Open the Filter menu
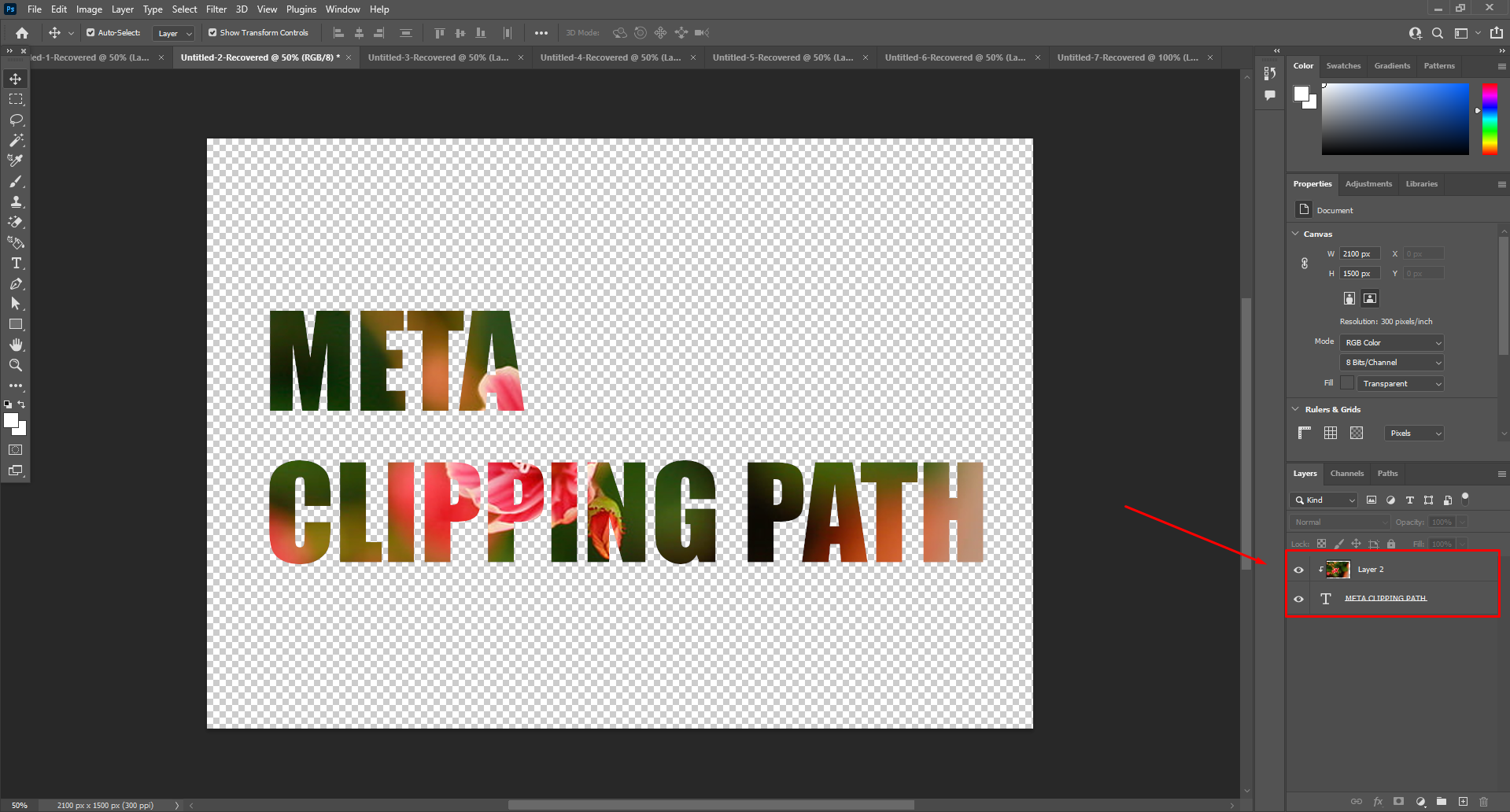 [216, 9]
